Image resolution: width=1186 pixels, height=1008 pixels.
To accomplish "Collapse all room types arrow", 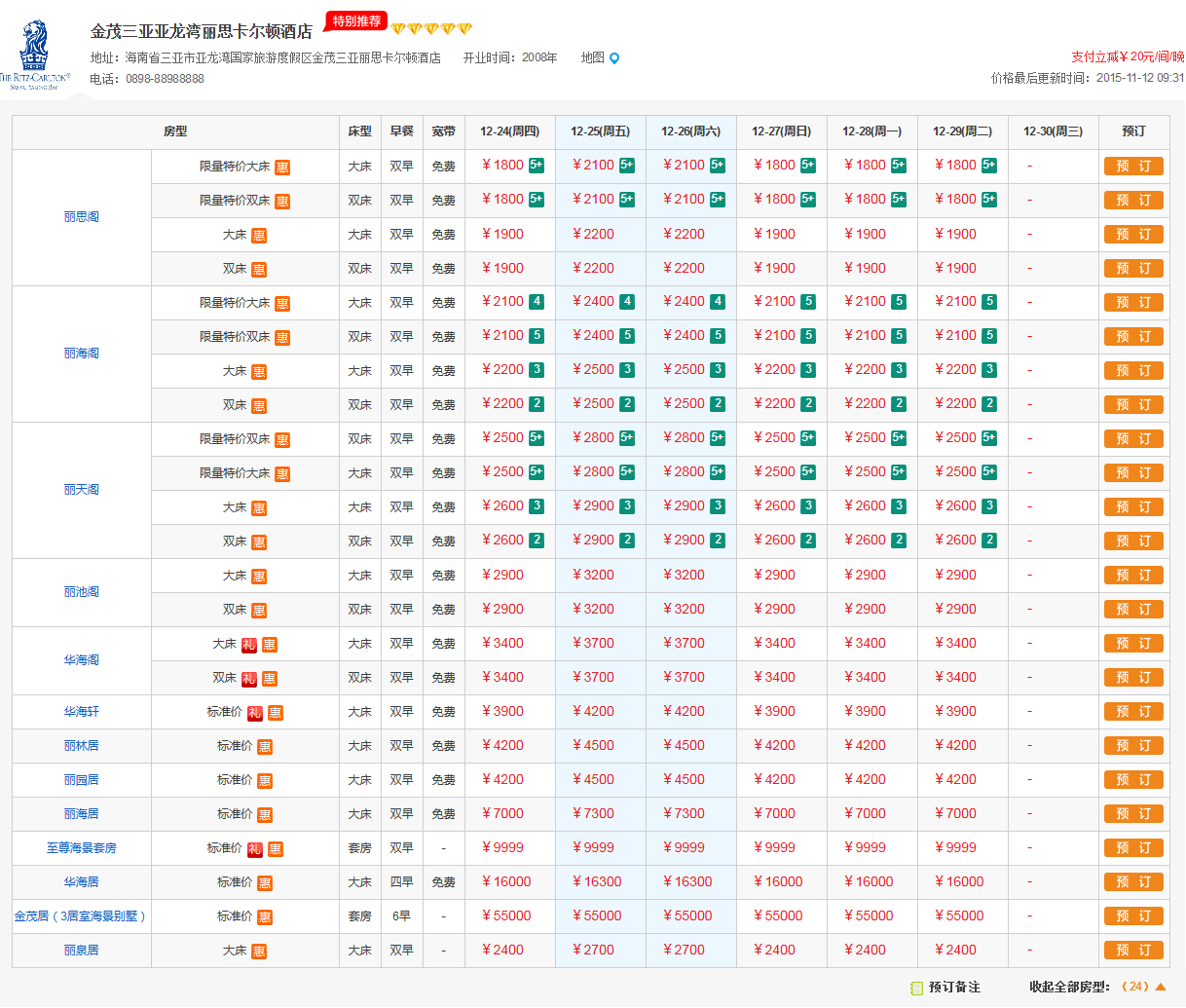I will pyautogui.click(x=1161, y=987).
